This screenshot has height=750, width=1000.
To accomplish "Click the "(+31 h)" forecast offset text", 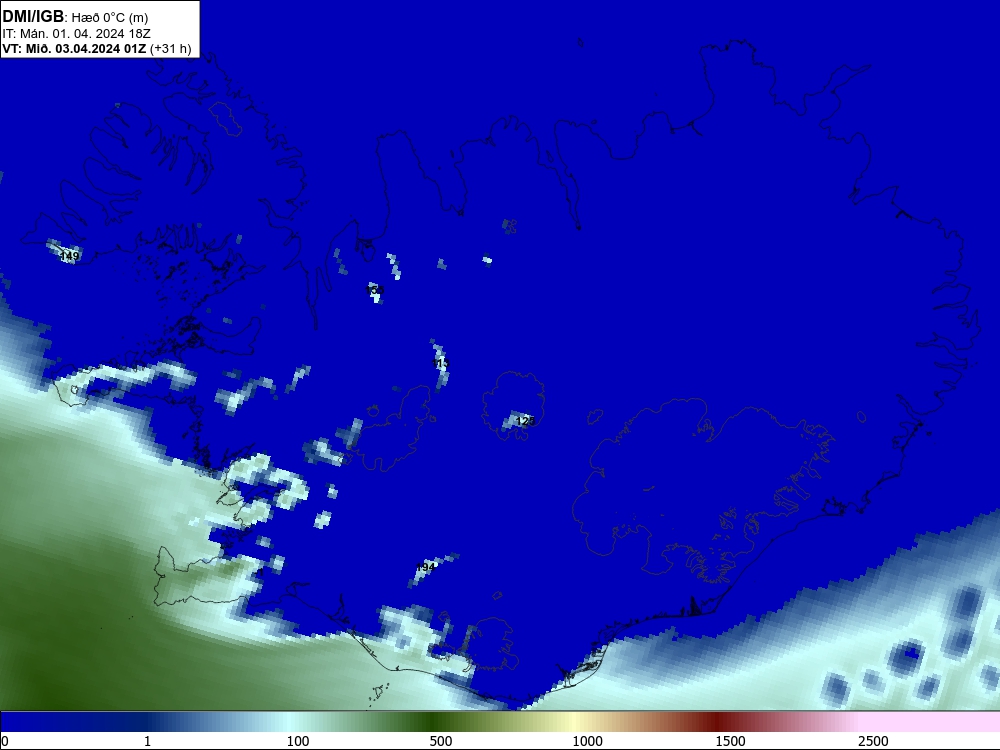I will [x=170, y=48].
